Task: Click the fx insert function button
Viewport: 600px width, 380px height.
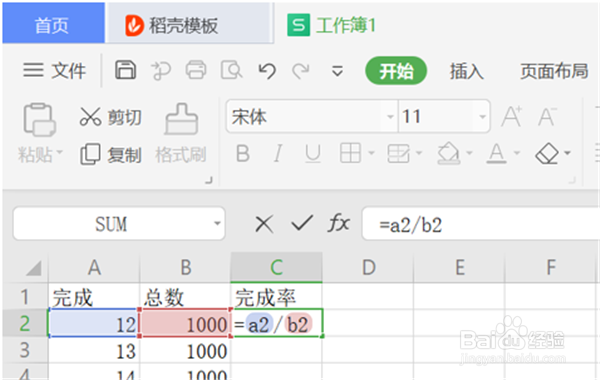Action: coord(339,223)
